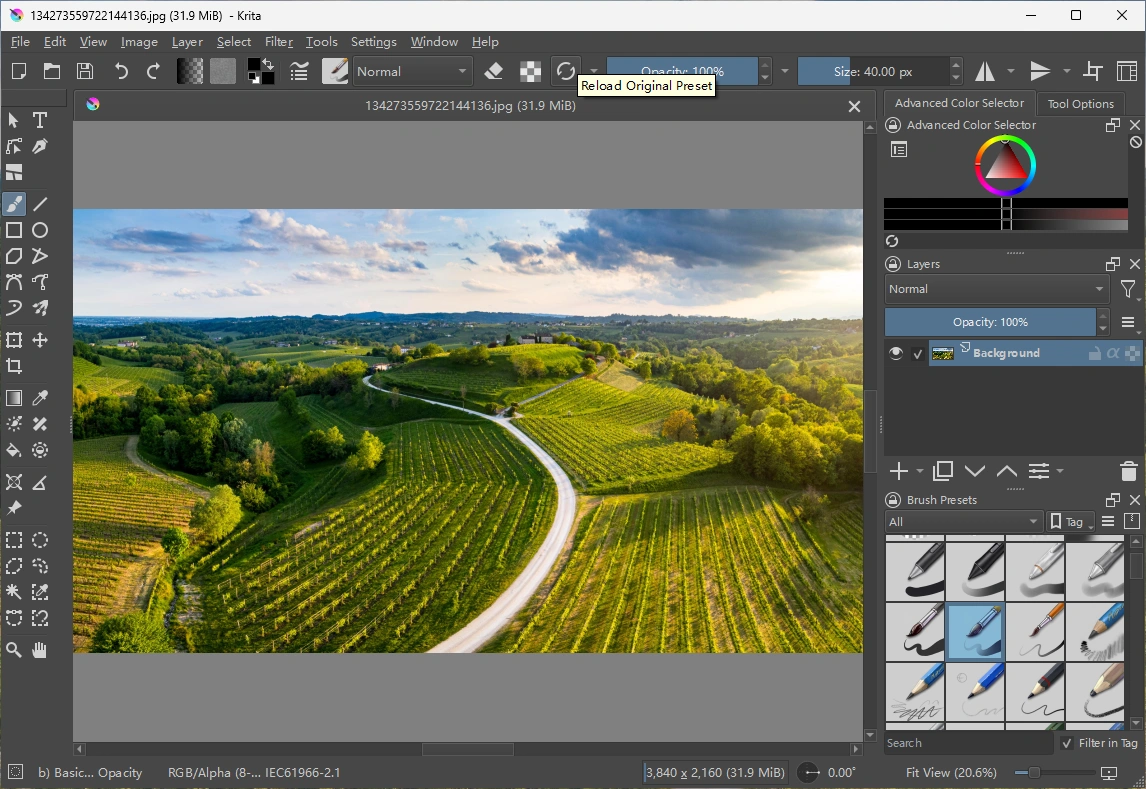This screenshot has width=1146, height=789.
Task: Create a new document from toolbar
Action: coord(19,71)
